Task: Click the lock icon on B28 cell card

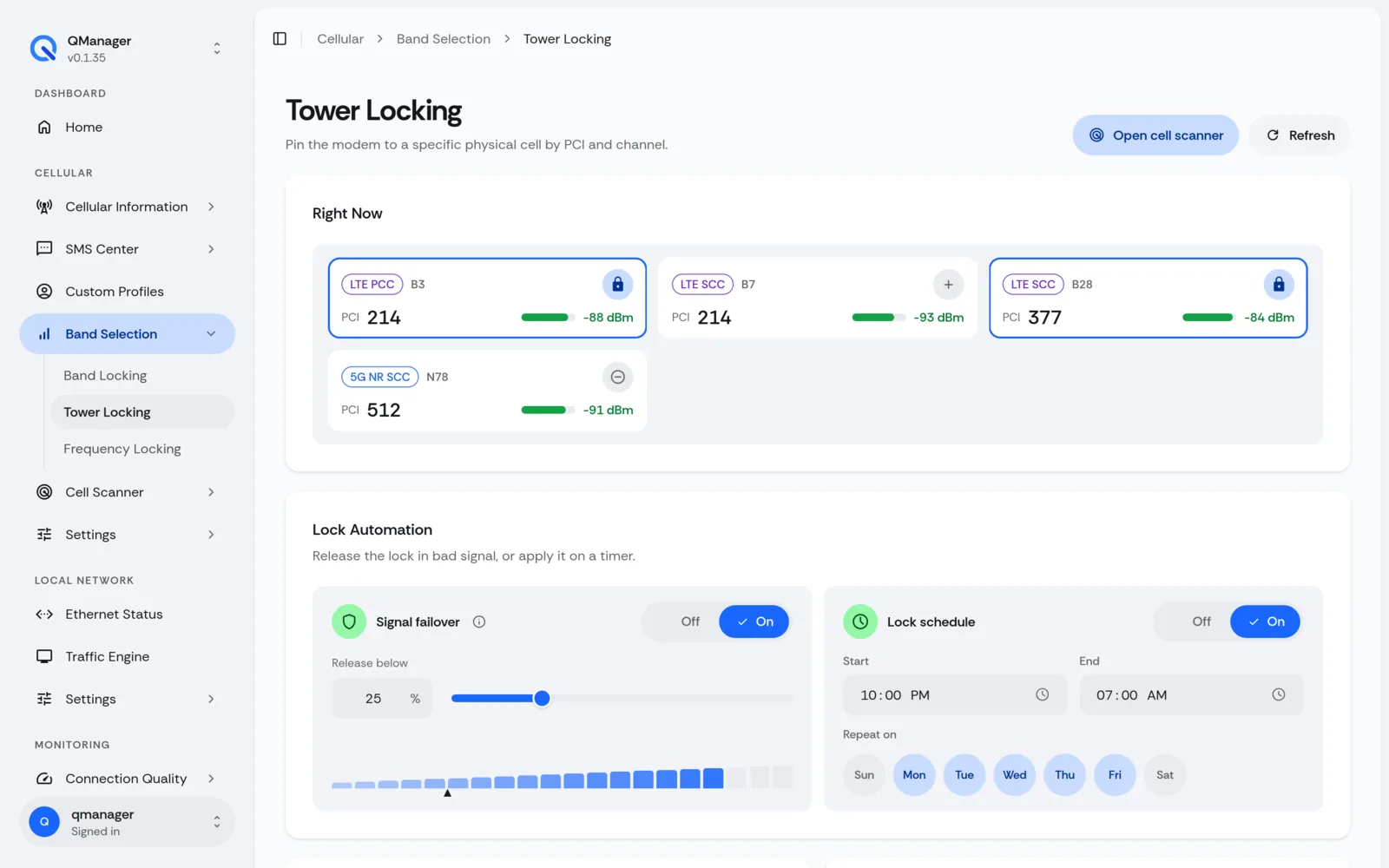Action: tap(1279, 284)
